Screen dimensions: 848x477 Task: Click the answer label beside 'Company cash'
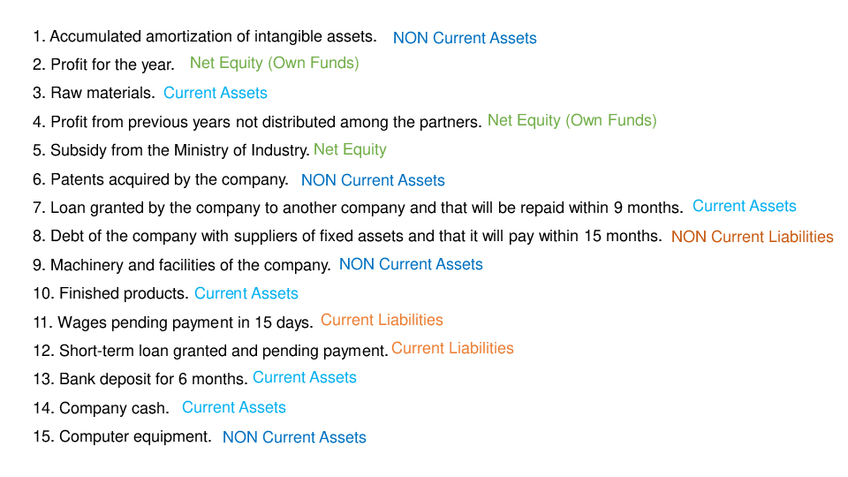[233, 408]
